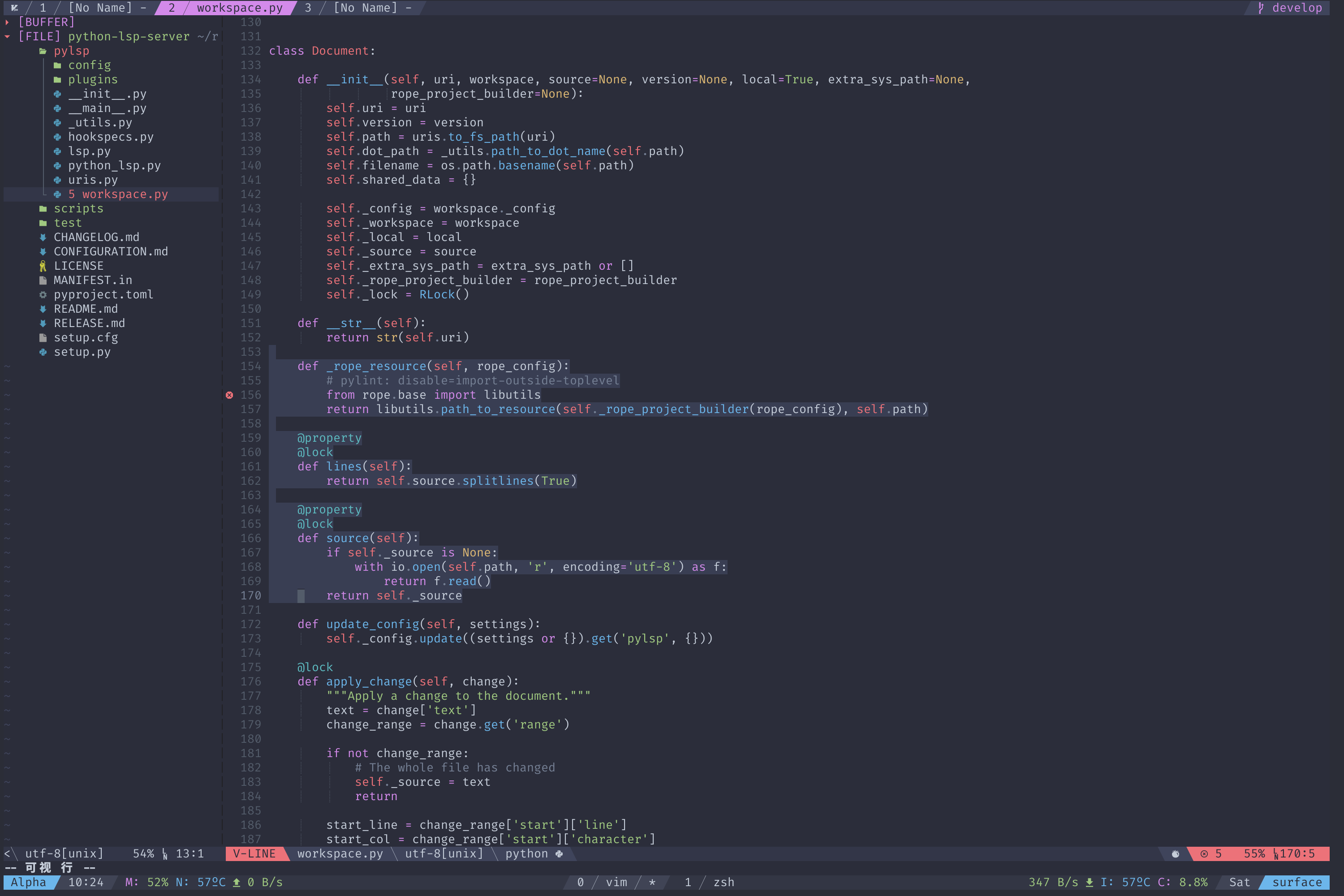Image resolution: width=1344 pixels, height=896 pixels.
Task: Open hookspecs.py in the file tree
Action: click(x=110, y=137)
